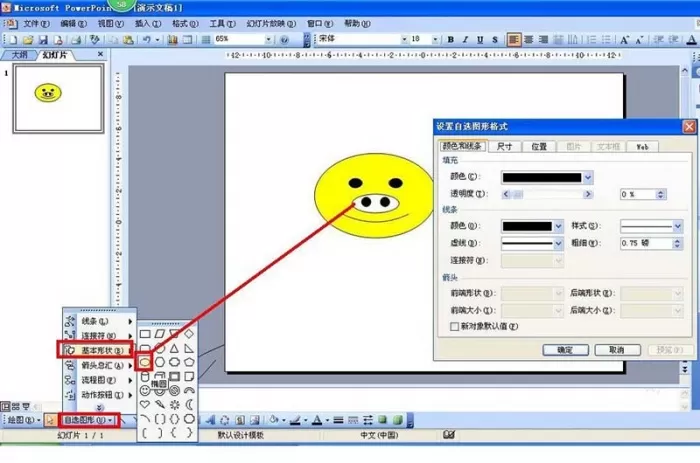Click the New presentation icon in toolbar
700x463 pixels.
(x=13, y=40)
